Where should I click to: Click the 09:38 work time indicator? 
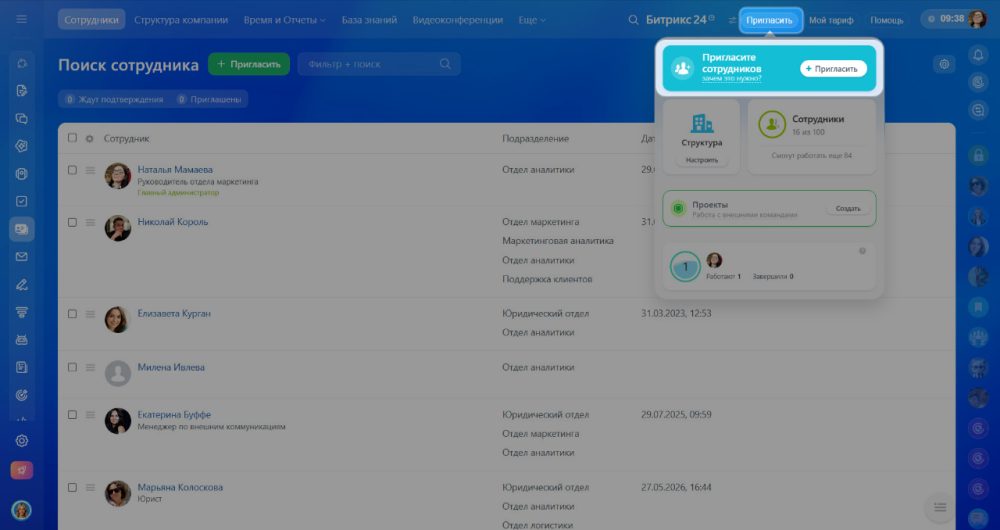tap(946, 19)
